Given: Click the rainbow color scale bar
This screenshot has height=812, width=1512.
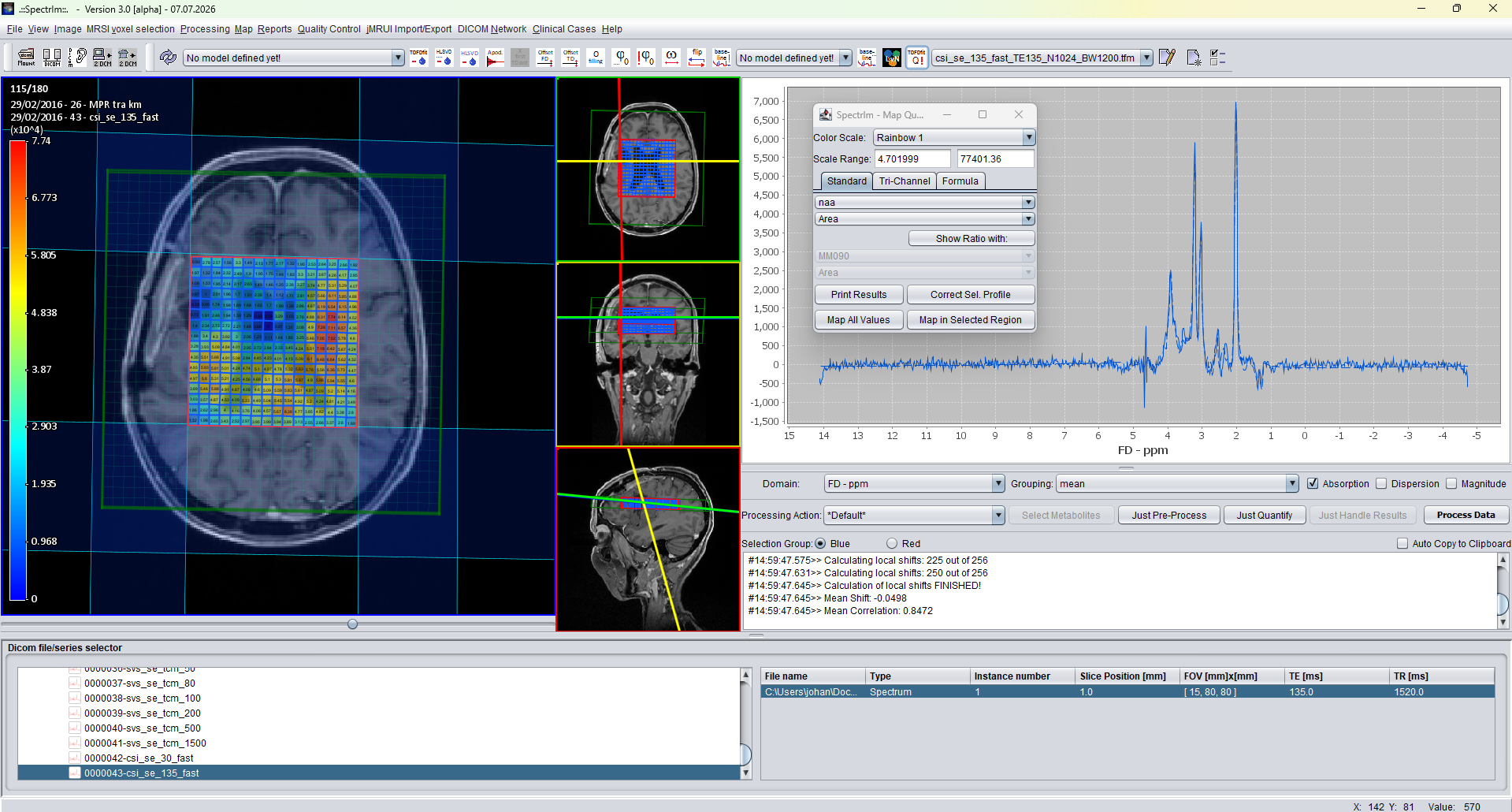Looking at the screenshot, I should click(18, 370).
